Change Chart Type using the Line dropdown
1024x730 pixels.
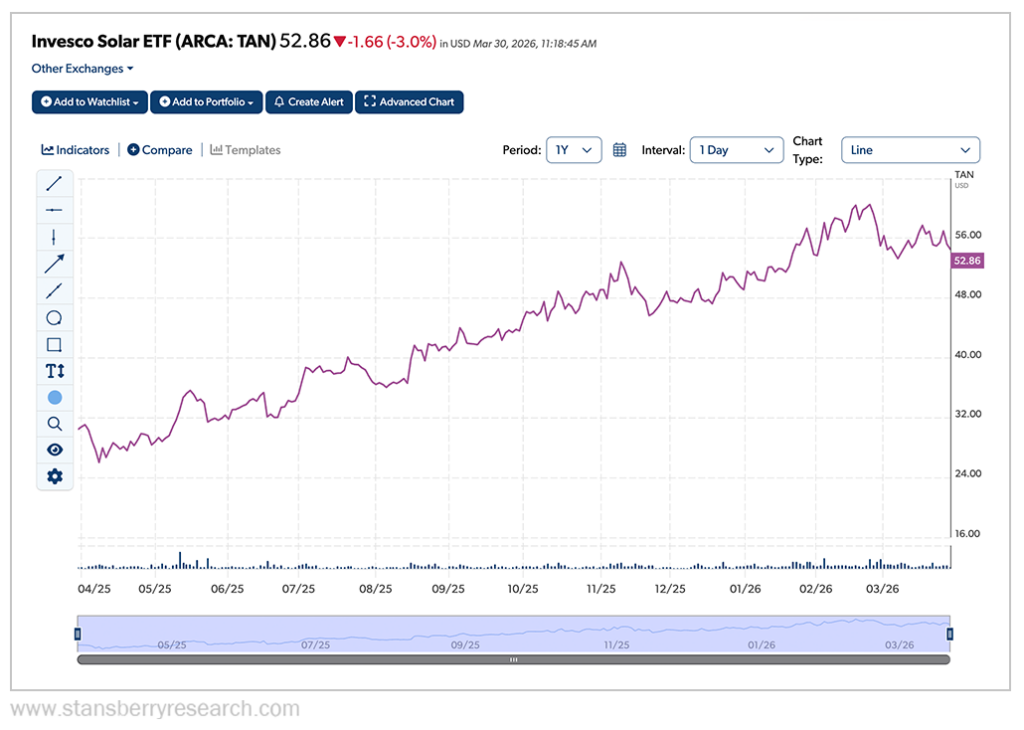point(910,150)
